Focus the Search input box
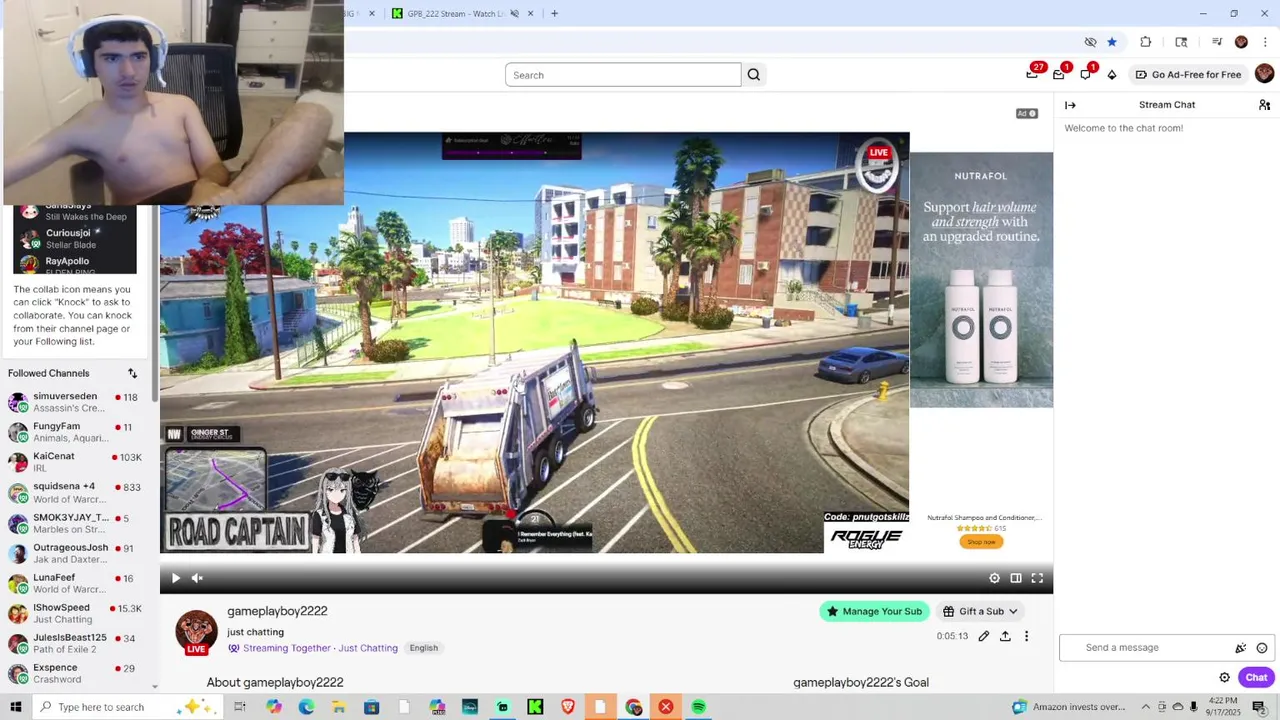1280x720 pixels. pyautogui.click(x=623, y=75)
